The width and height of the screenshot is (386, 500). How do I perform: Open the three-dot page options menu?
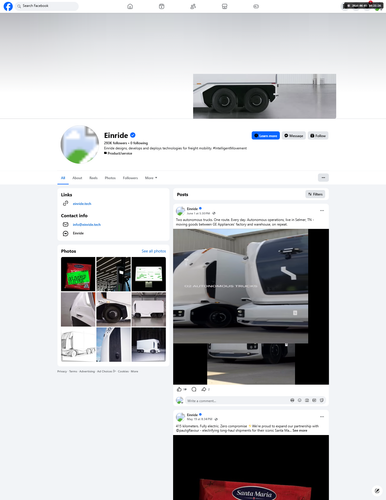(323, 178)
